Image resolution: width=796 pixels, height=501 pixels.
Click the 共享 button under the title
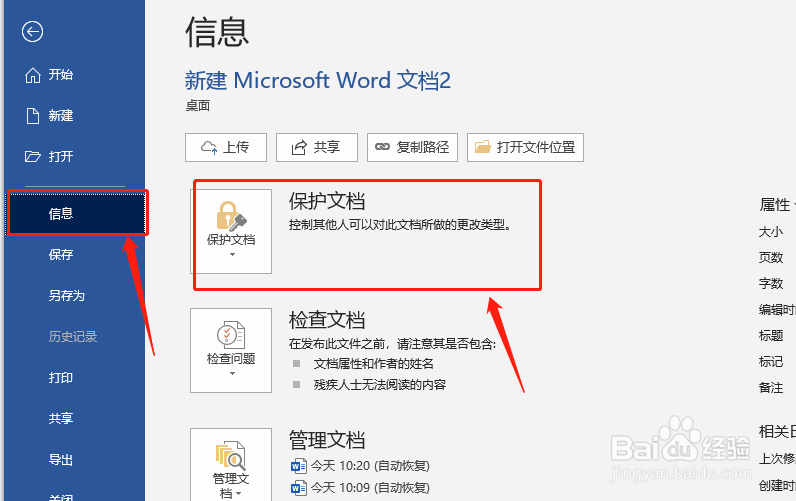(317, 147)
